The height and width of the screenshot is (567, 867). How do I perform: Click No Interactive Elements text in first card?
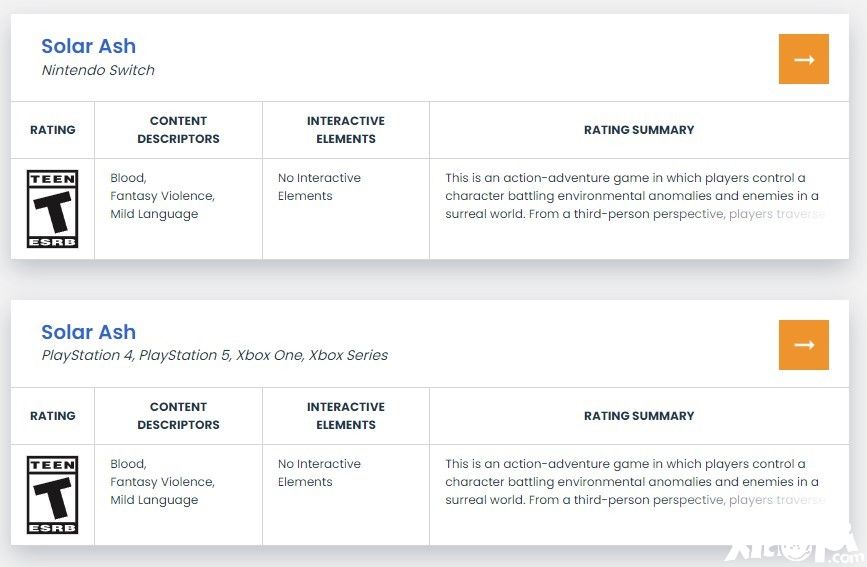coord(319,187)
